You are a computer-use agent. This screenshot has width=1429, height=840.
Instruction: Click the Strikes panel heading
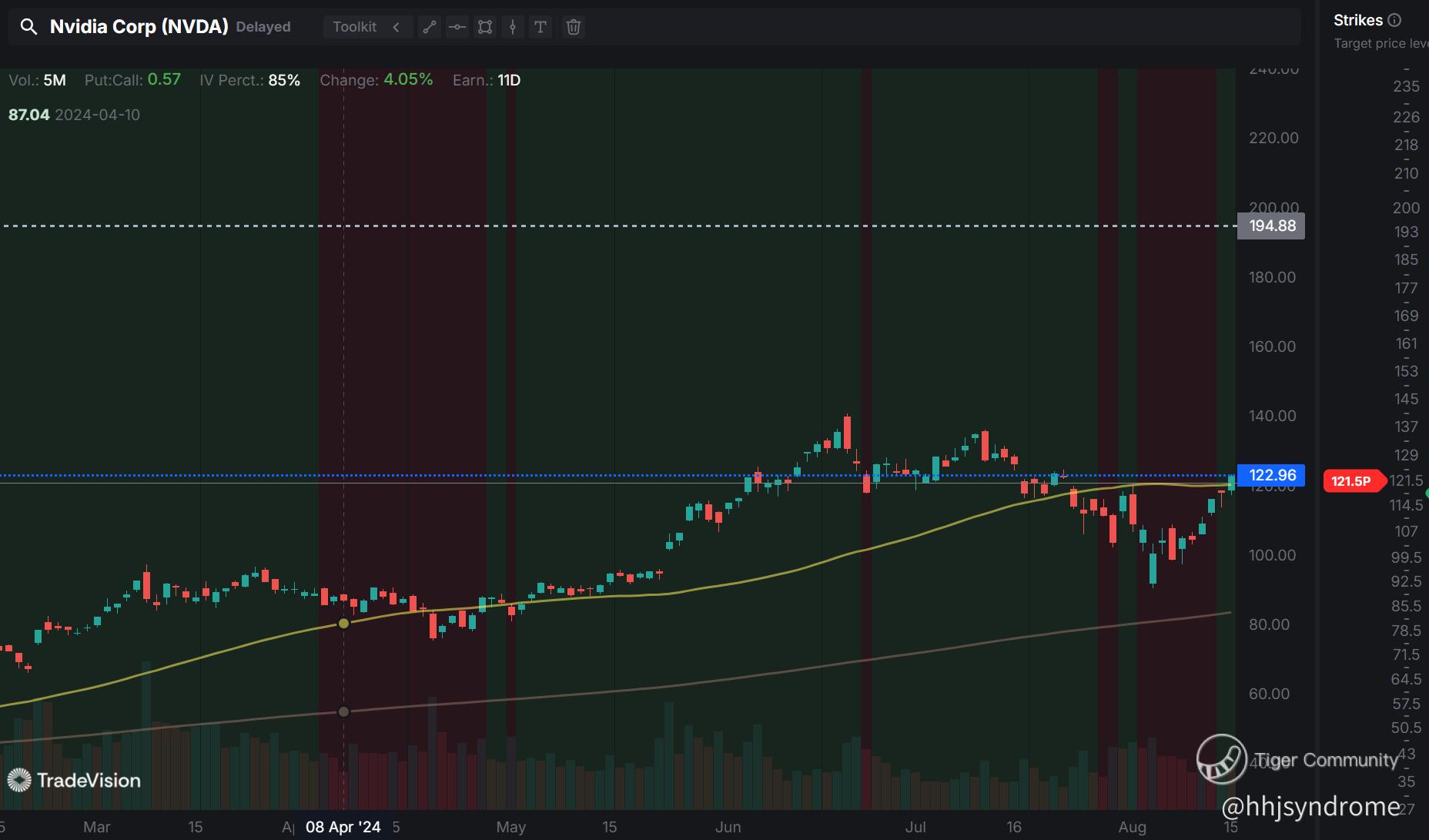pyautogui.click(x=1358, y=21)
